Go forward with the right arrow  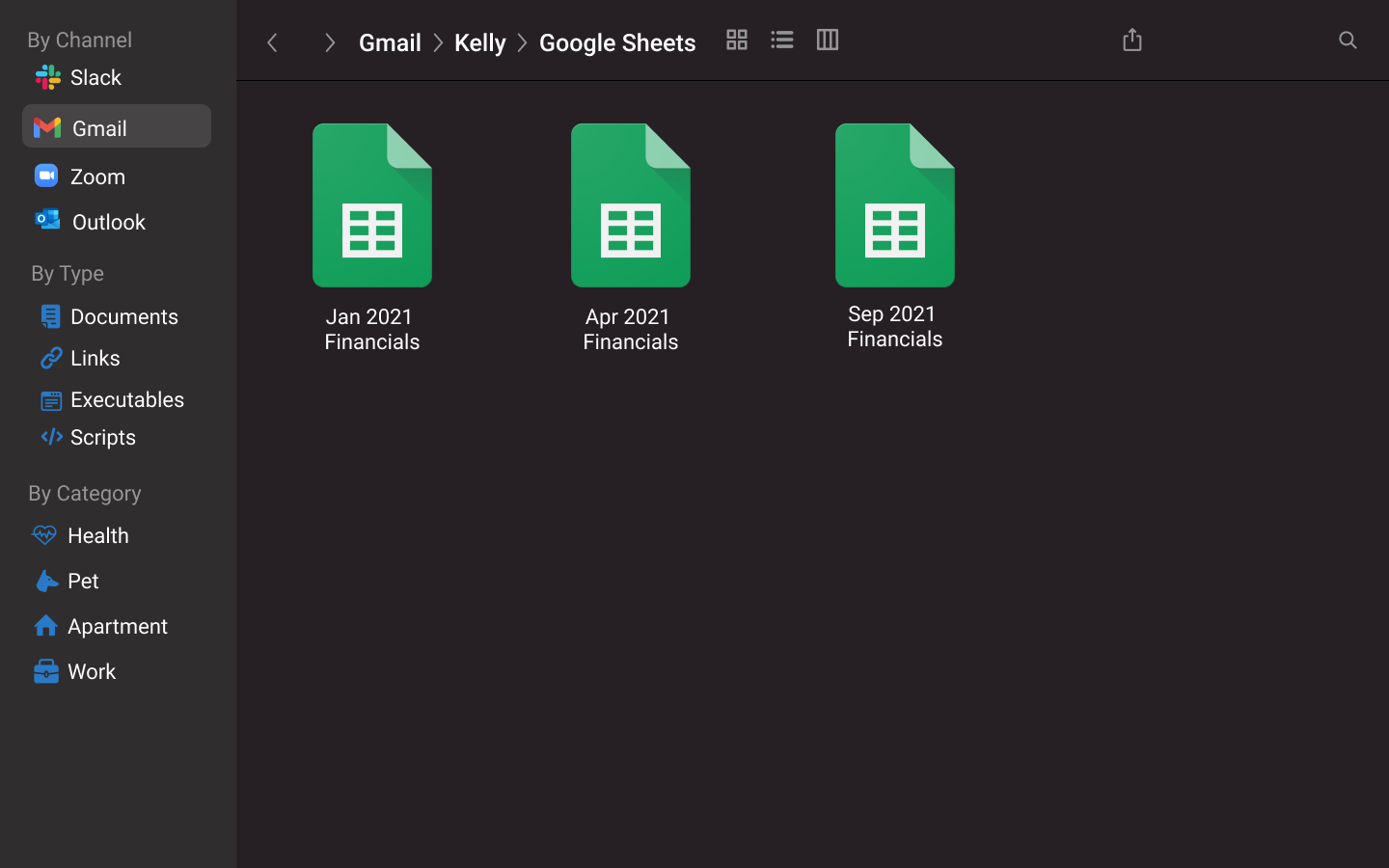coord(330,42)
